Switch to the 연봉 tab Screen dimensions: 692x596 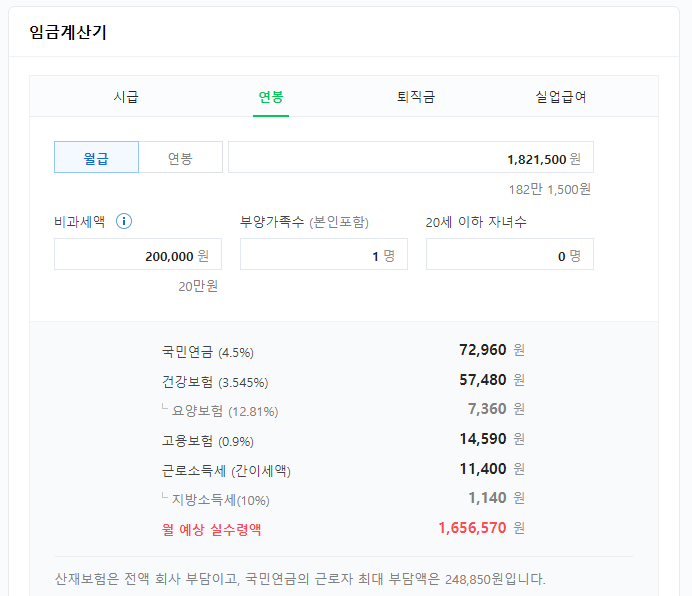tap(271, 97)
